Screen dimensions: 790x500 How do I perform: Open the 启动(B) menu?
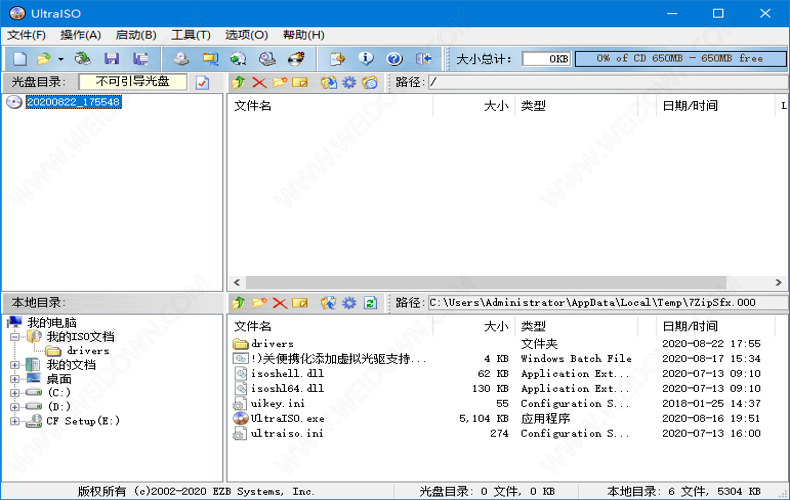coord(136,35)
